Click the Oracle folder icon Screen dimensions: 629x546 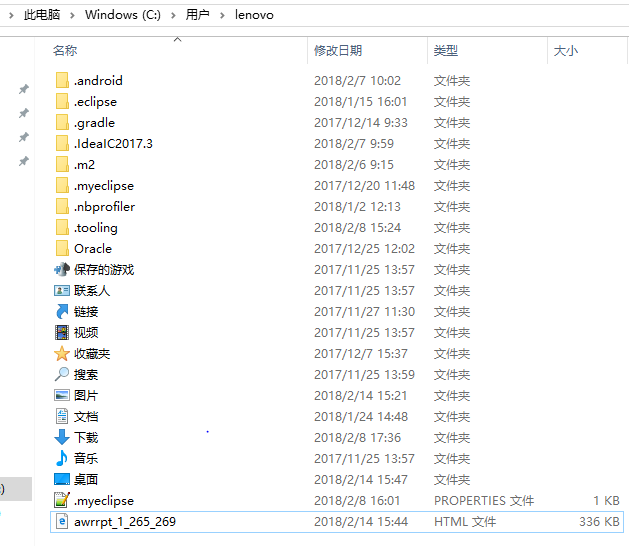62,248
